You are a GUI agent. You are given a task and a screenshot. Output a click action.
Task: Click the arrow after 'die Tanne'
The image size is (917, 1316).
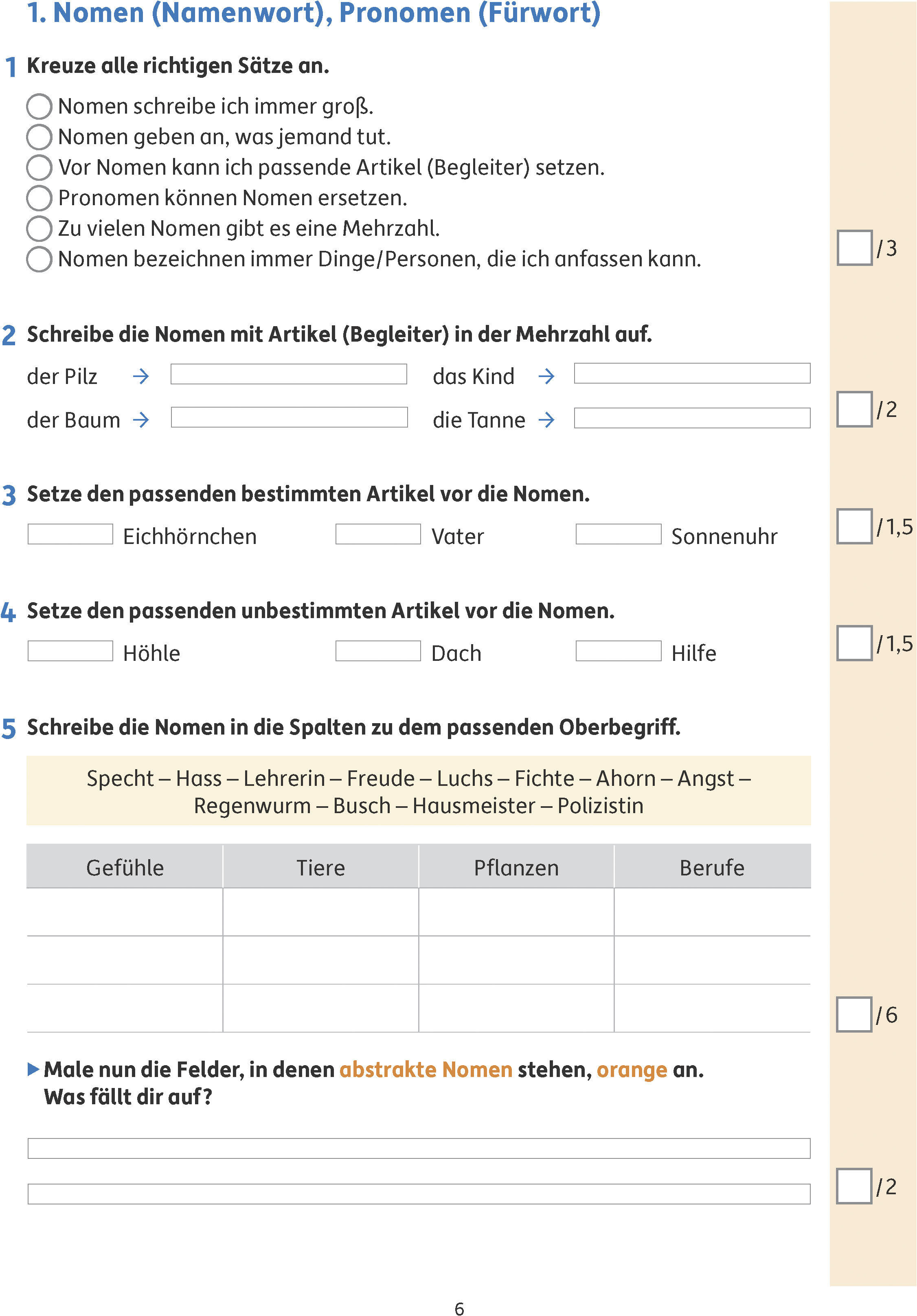click(x=547, y=420)
